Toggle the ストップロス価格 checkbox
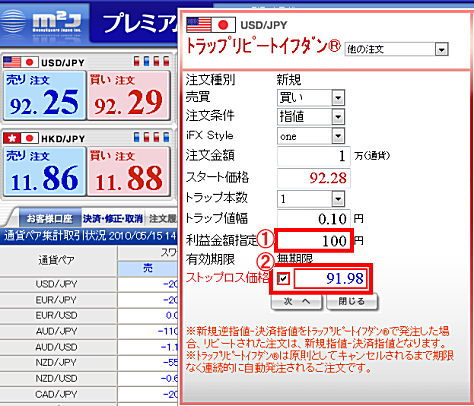 click(283, 278)
